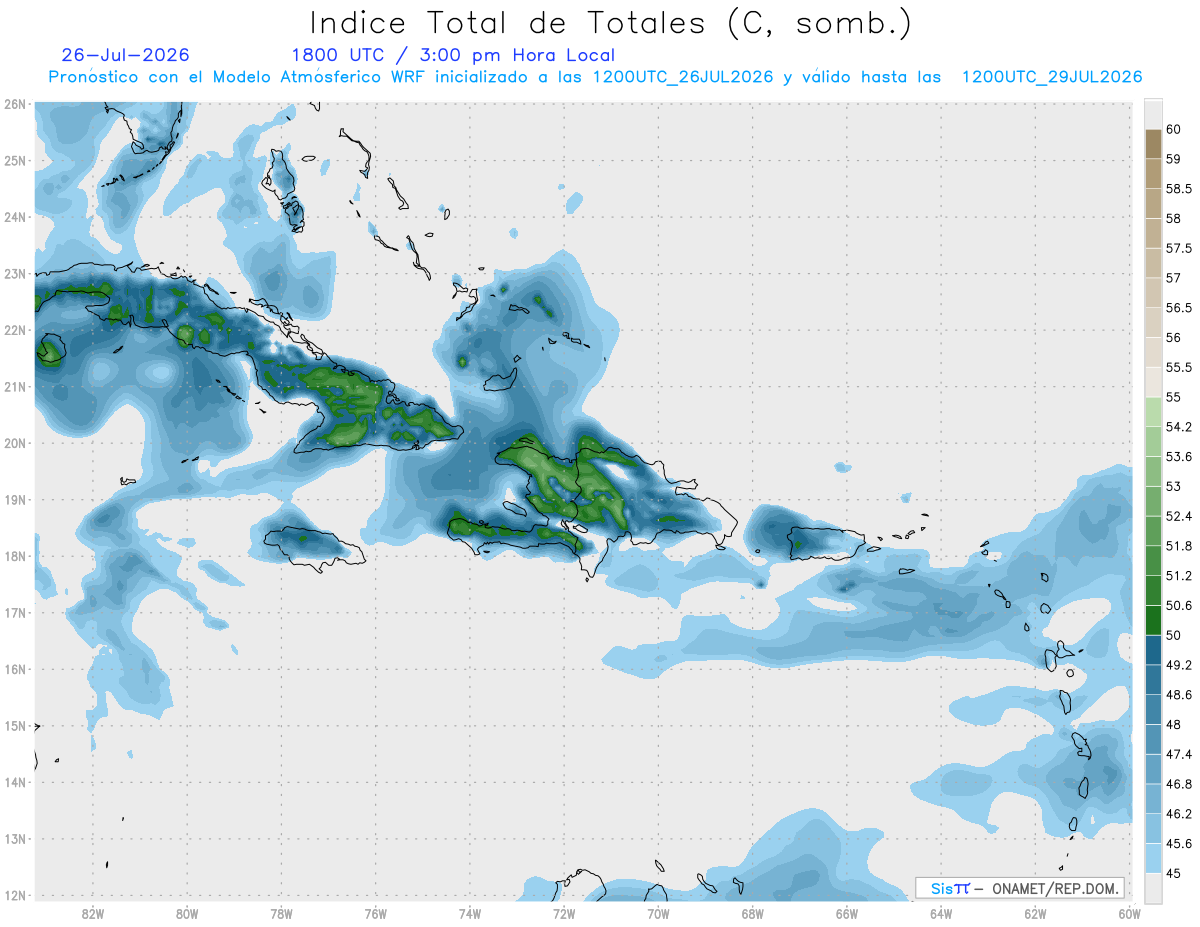Click the colorbar label '51.2'

click(x=1178, y=576)
